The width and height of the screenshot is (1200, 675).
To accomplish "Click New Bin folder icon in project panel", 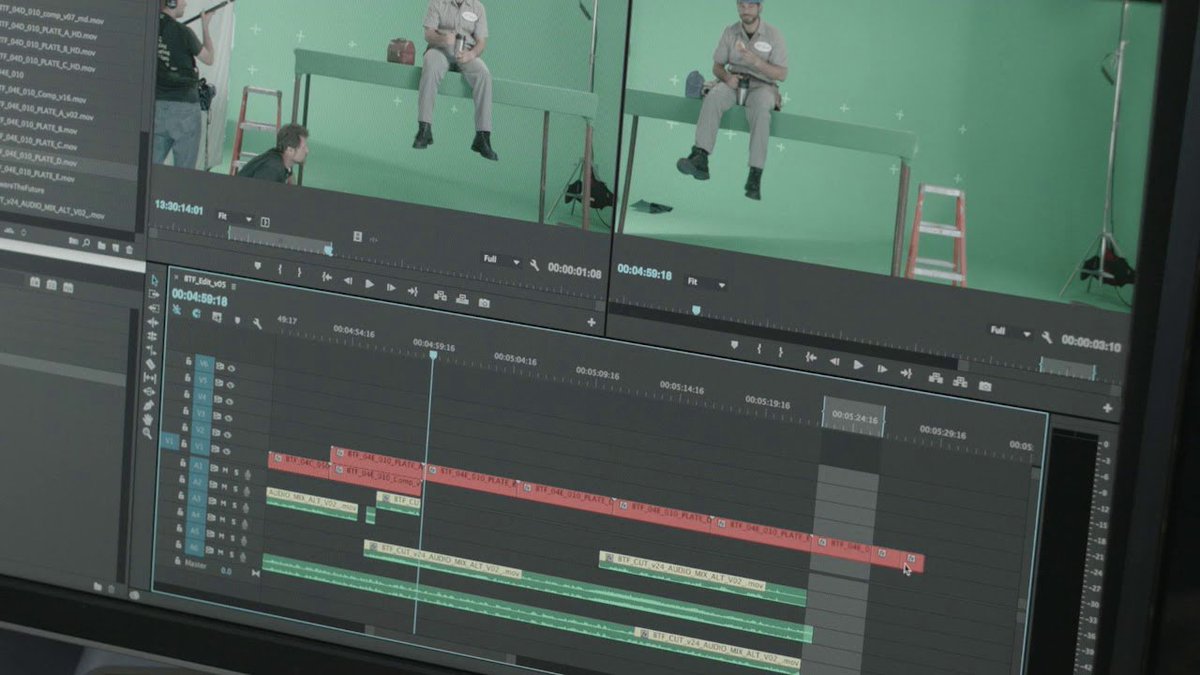I will pos(101,245).
